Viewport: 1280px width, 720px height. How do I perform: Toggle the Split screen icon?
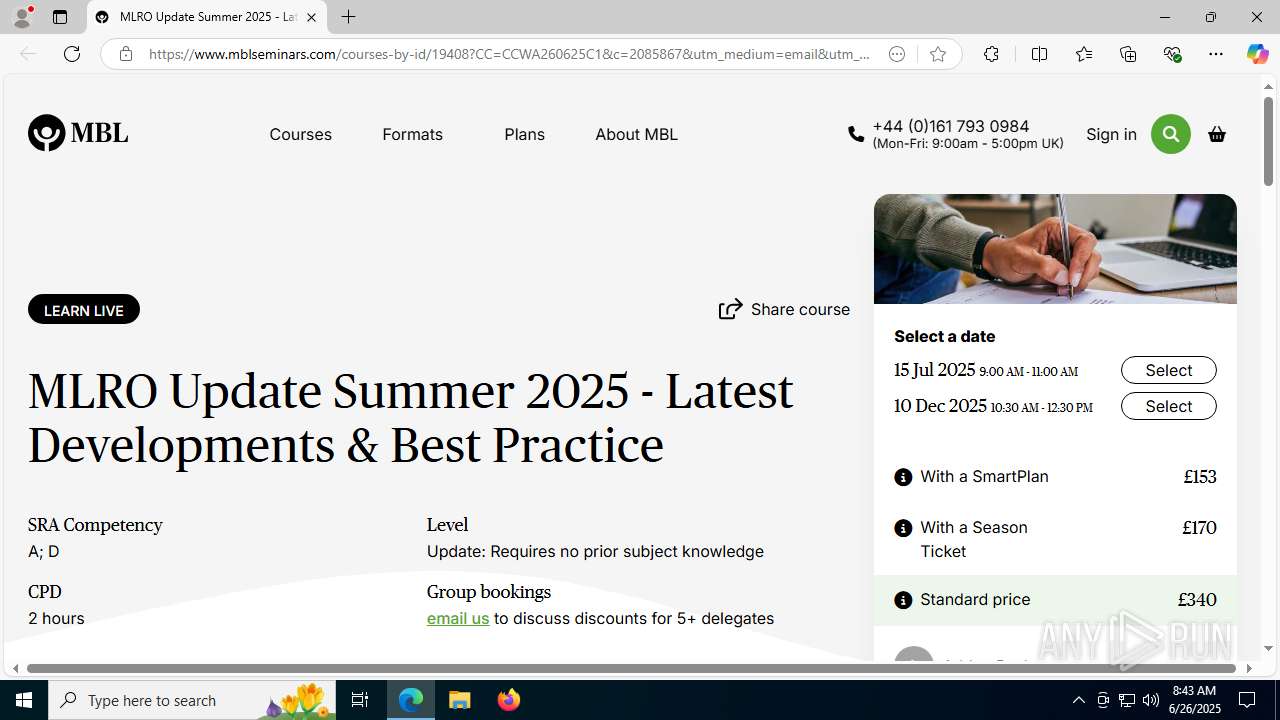coord(1039,54)
